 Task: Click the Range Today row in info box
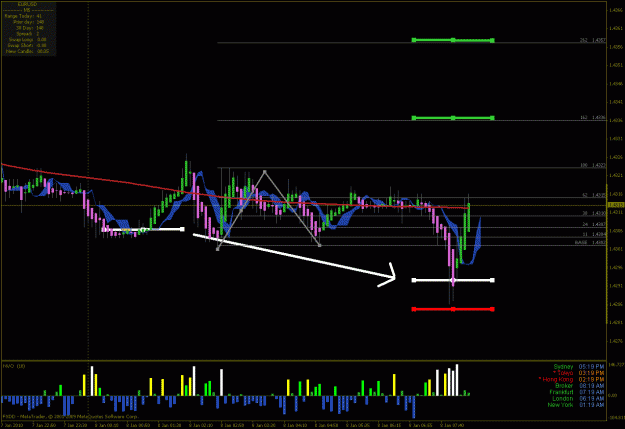click(23, 16)
